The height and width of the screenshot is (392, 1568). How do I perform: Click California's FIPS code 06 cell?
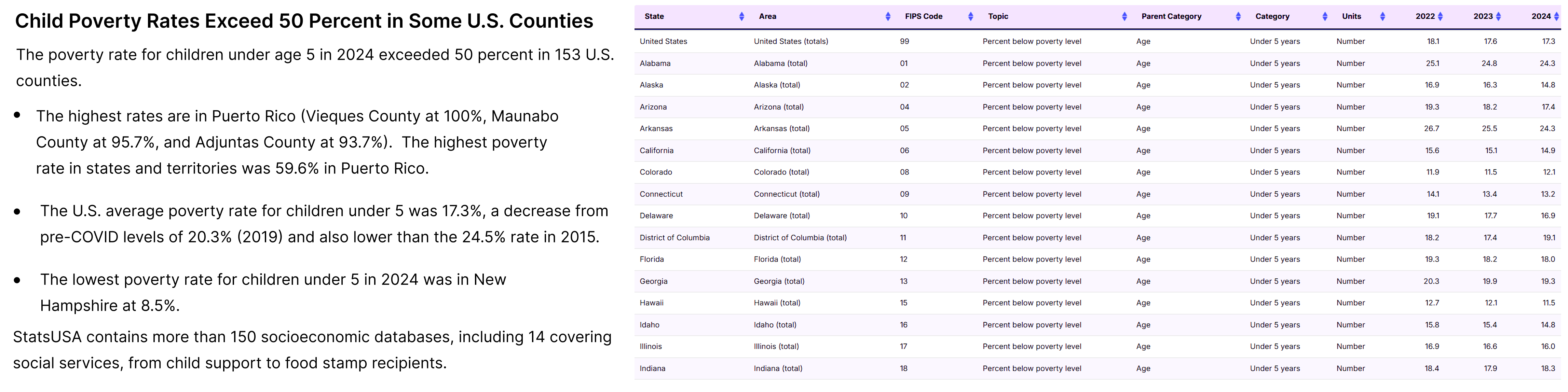904,150
